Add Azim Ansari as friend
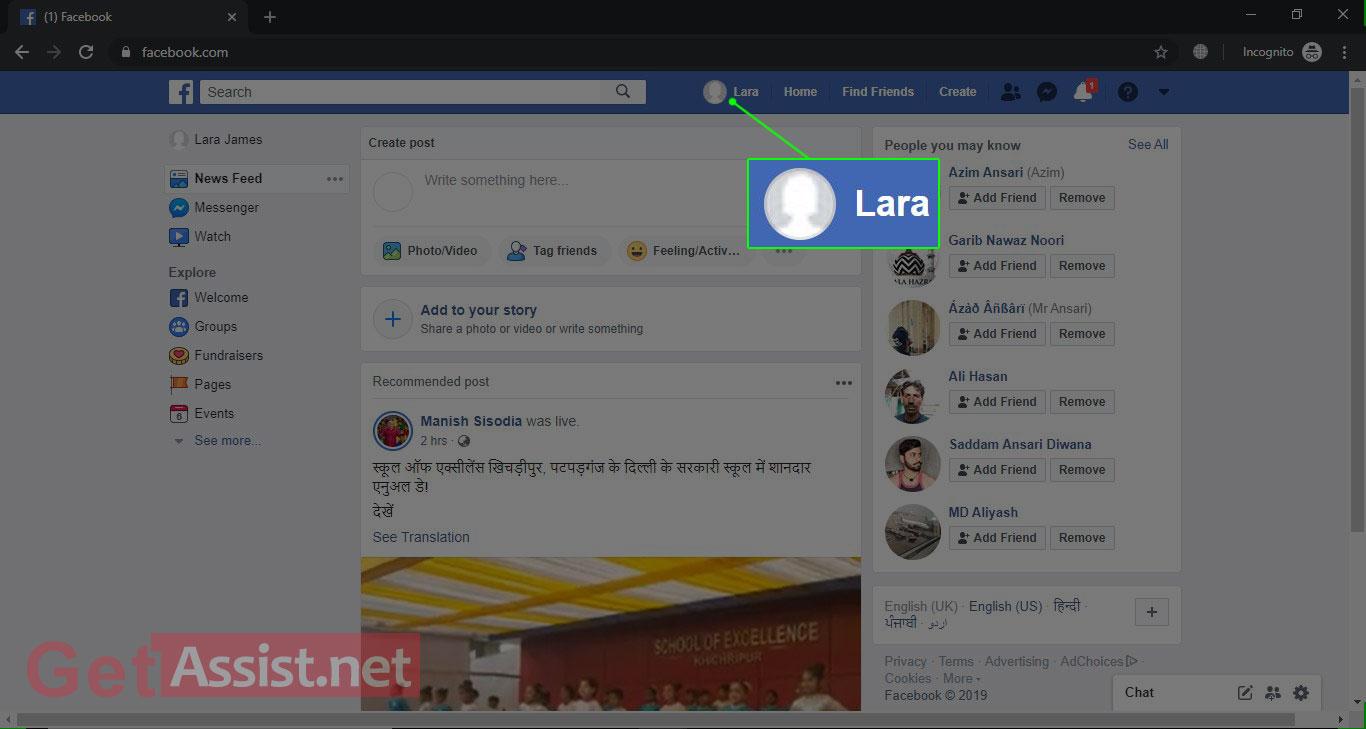1366x729 pixels. point(997,198)
